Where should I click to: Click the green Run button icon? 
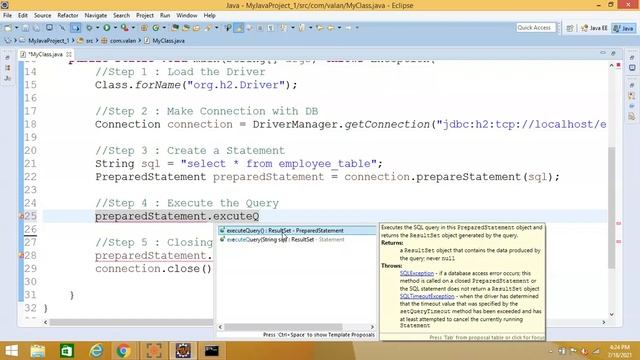coord(107,28)
